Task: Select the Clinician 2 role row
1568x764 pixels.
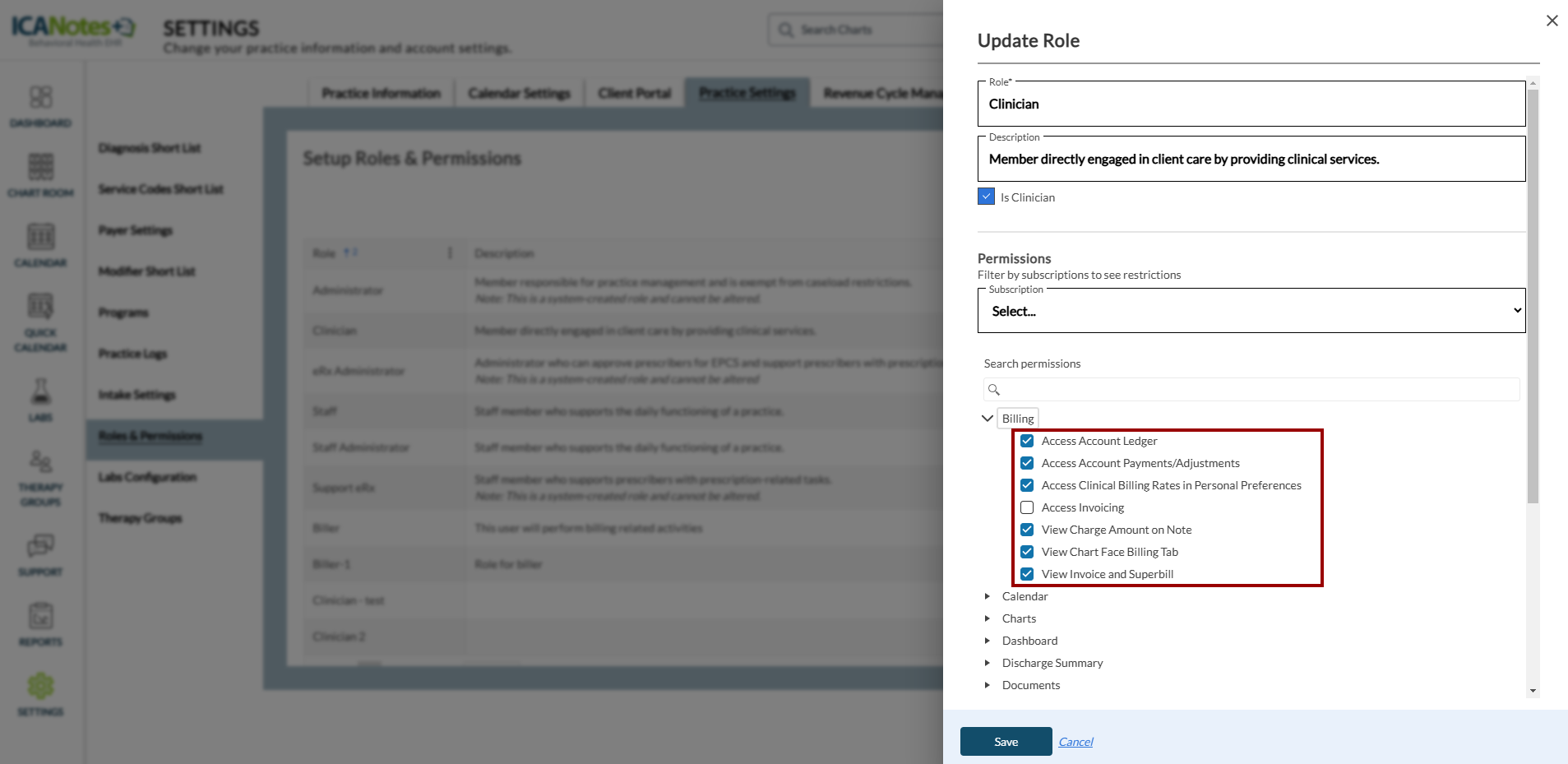Action: pos(623,637)
